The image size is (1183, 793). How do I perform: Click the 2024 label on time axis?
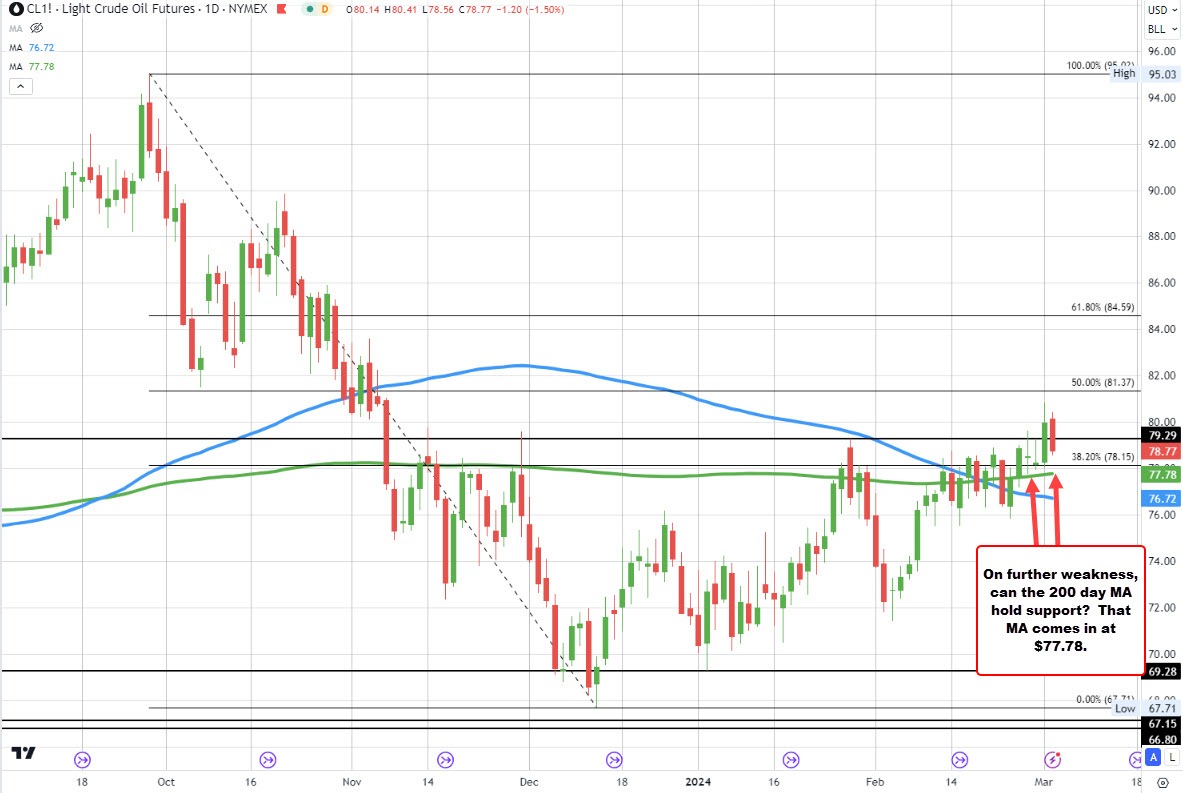(x=698, y=782)
